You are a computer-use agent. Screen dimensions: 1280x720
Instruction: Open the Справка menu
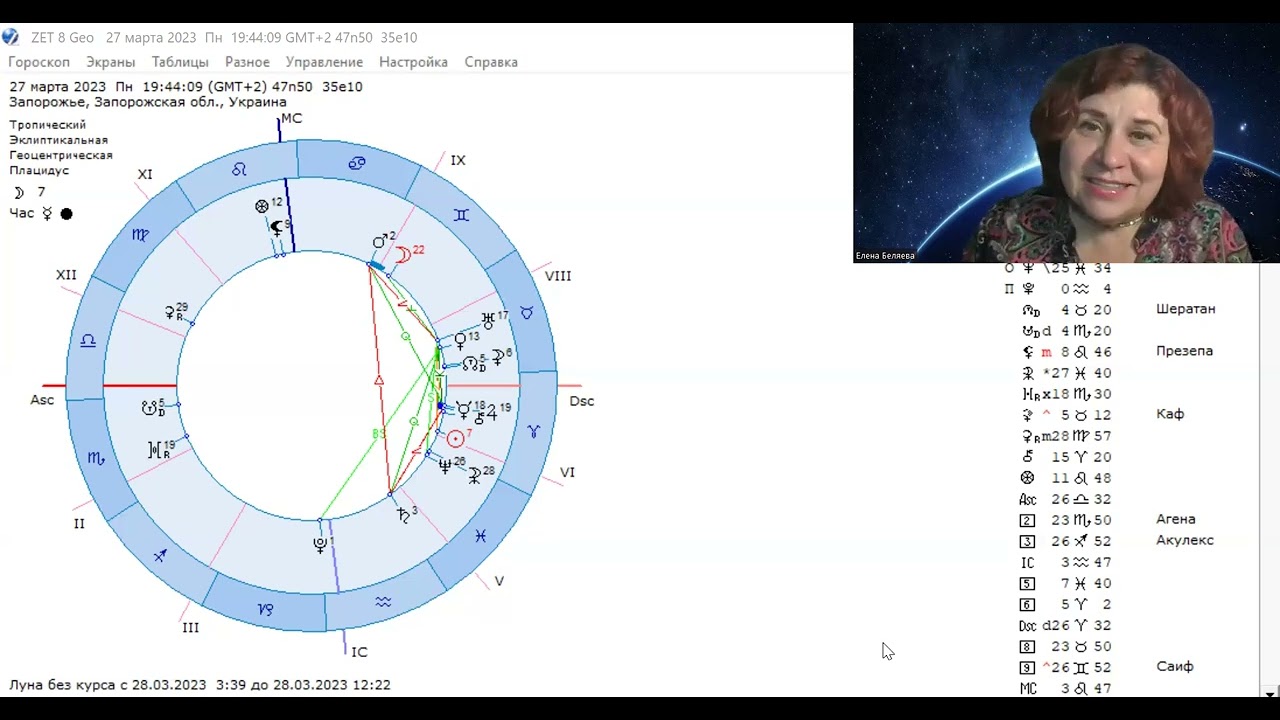(x=491, y=62)
